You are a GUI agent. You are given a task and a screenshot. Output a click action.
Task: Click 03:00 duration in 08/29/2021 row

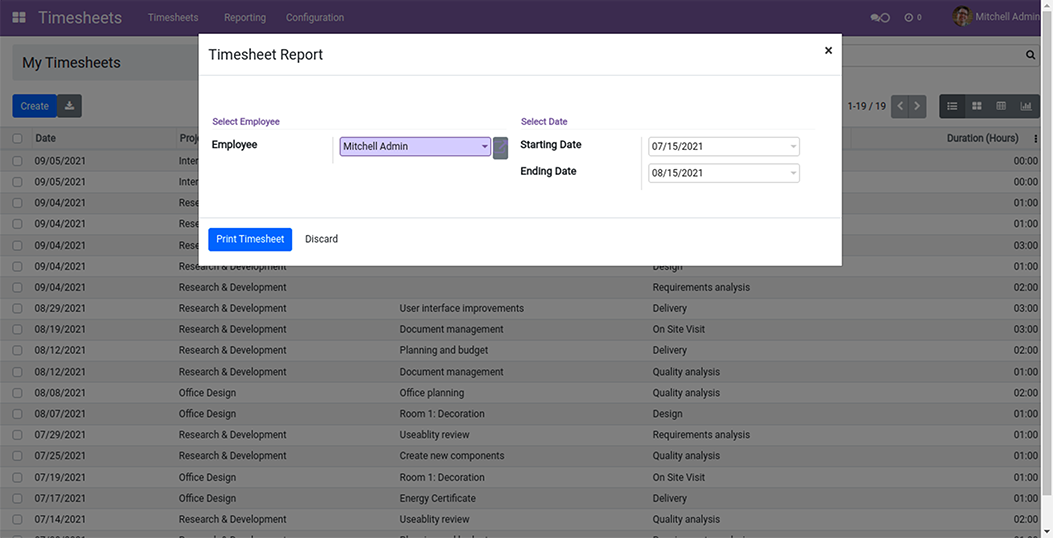1025,308
